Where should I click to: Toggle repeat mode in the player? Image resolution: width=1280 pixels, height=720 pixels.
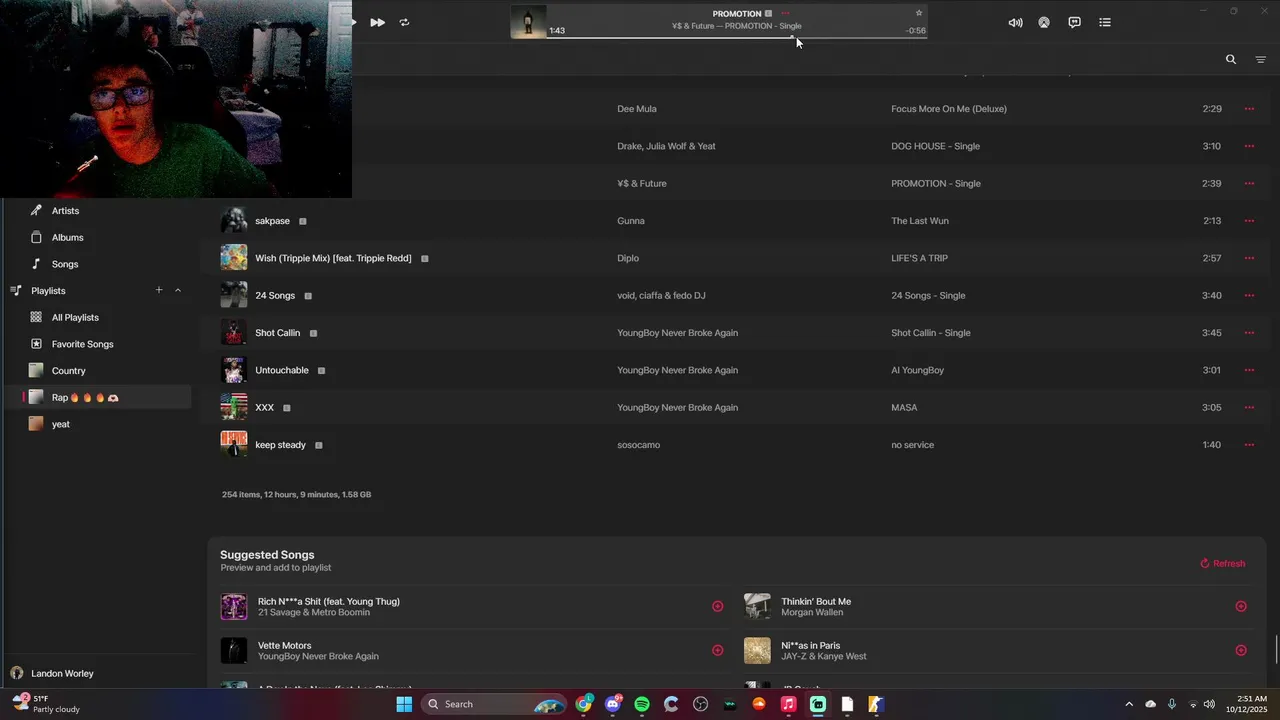tap(404, 22)
